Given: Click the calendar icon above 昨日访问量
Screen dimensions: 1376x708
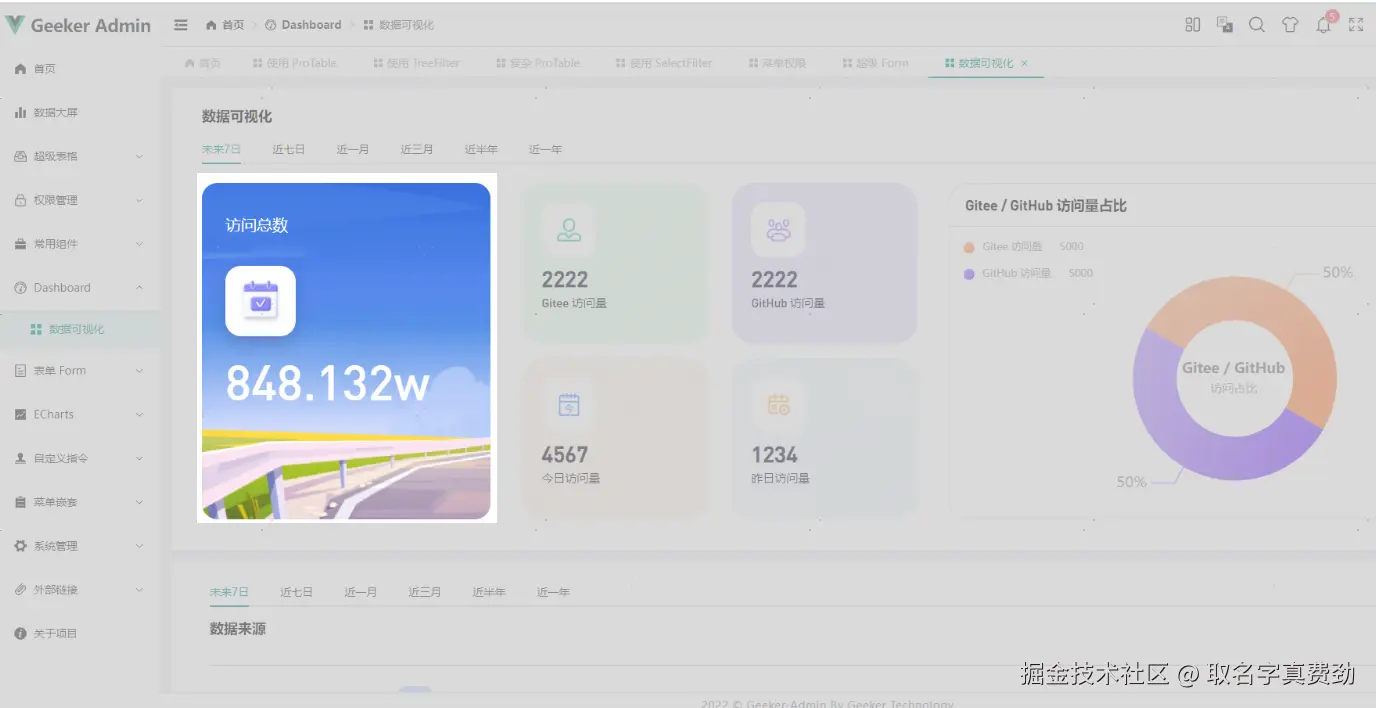Looking at the screenshot, I should (x=778, y=405).
